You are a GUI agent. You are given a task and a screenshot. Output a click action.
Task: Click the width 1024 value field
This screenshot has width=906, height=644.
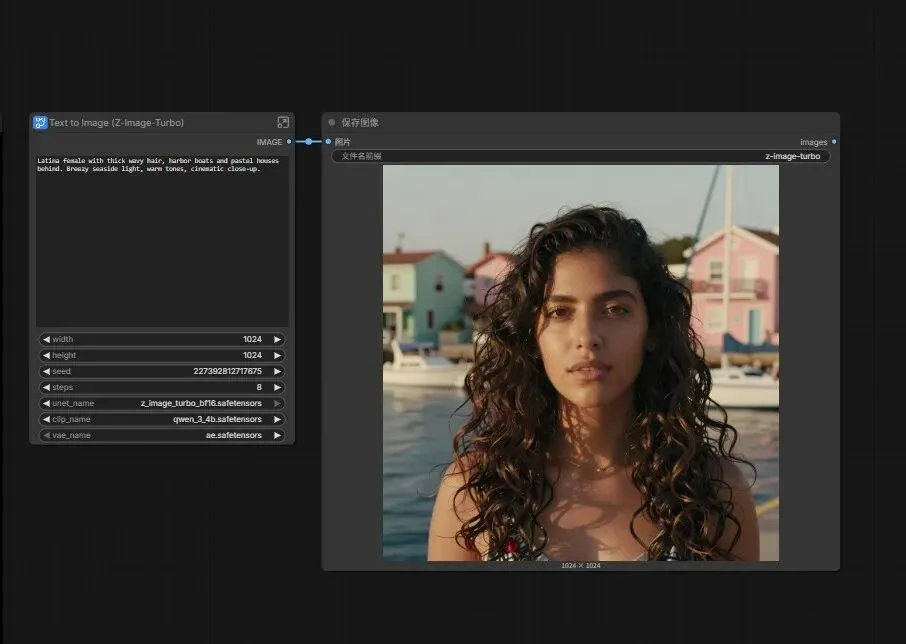(162, 339)
